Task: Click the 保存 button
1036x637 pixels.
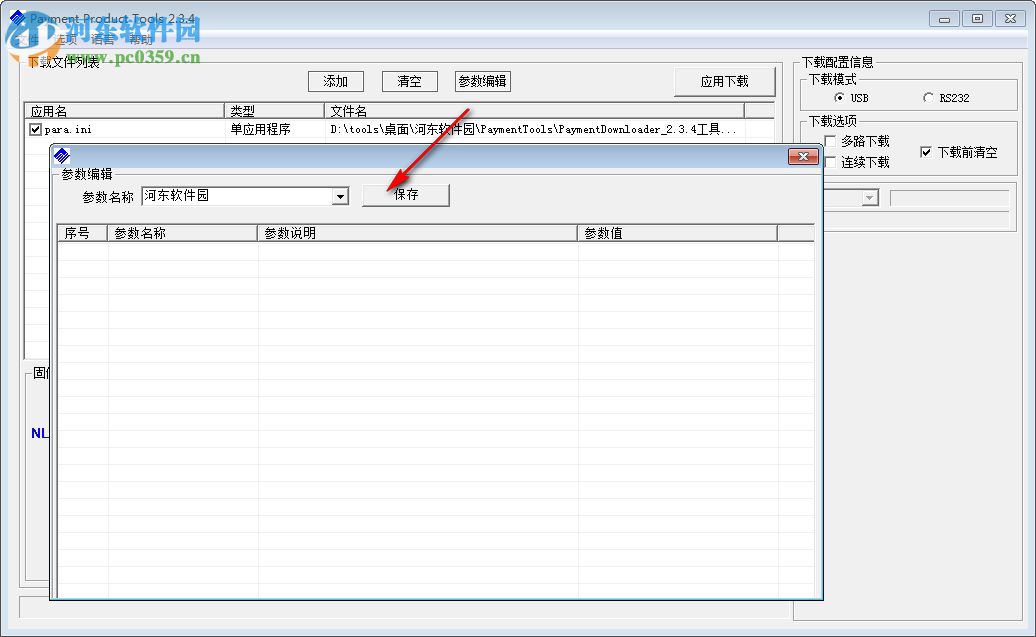Action: tap(405, 195)
